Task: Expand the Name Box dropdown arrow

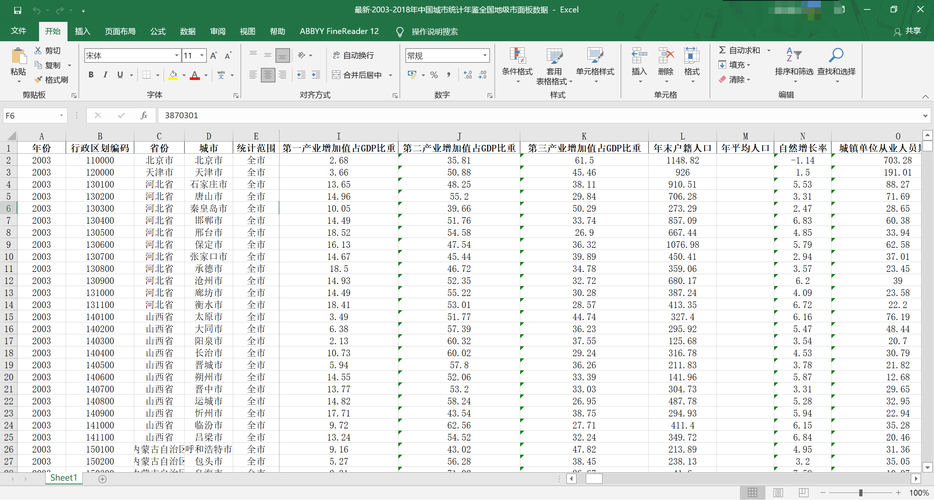Action: [62, 116]
